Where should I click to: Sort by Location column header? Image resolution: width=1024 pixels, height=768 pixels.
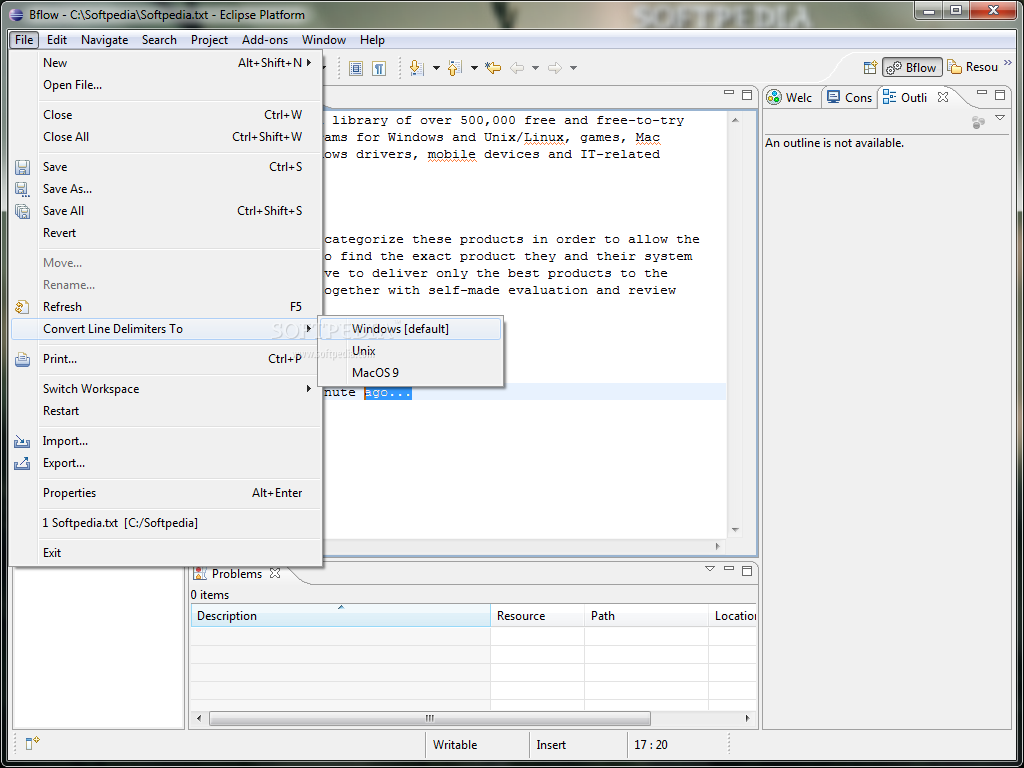tap(733, 615)
